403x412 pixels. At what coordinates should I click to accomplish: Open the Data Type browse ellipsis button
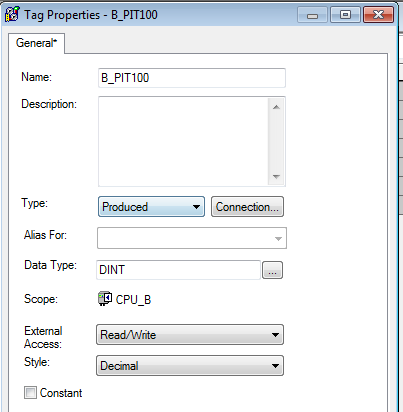tap(272, 270)
